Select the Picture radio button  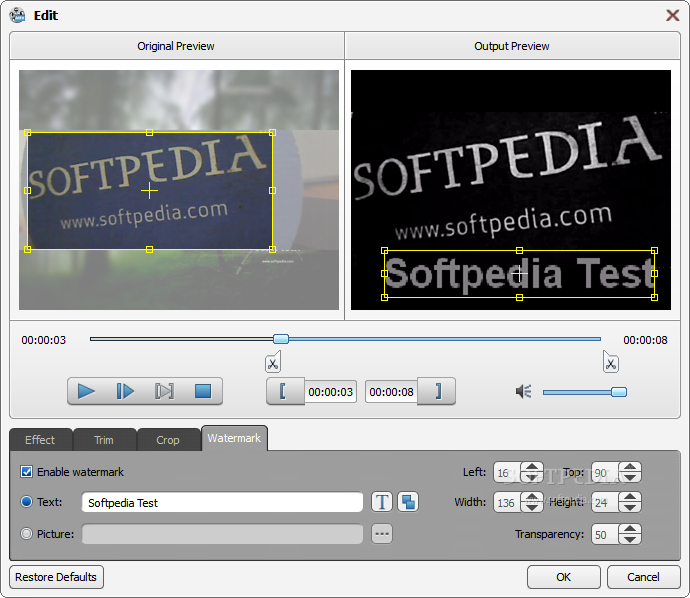(x=26, y=534)
